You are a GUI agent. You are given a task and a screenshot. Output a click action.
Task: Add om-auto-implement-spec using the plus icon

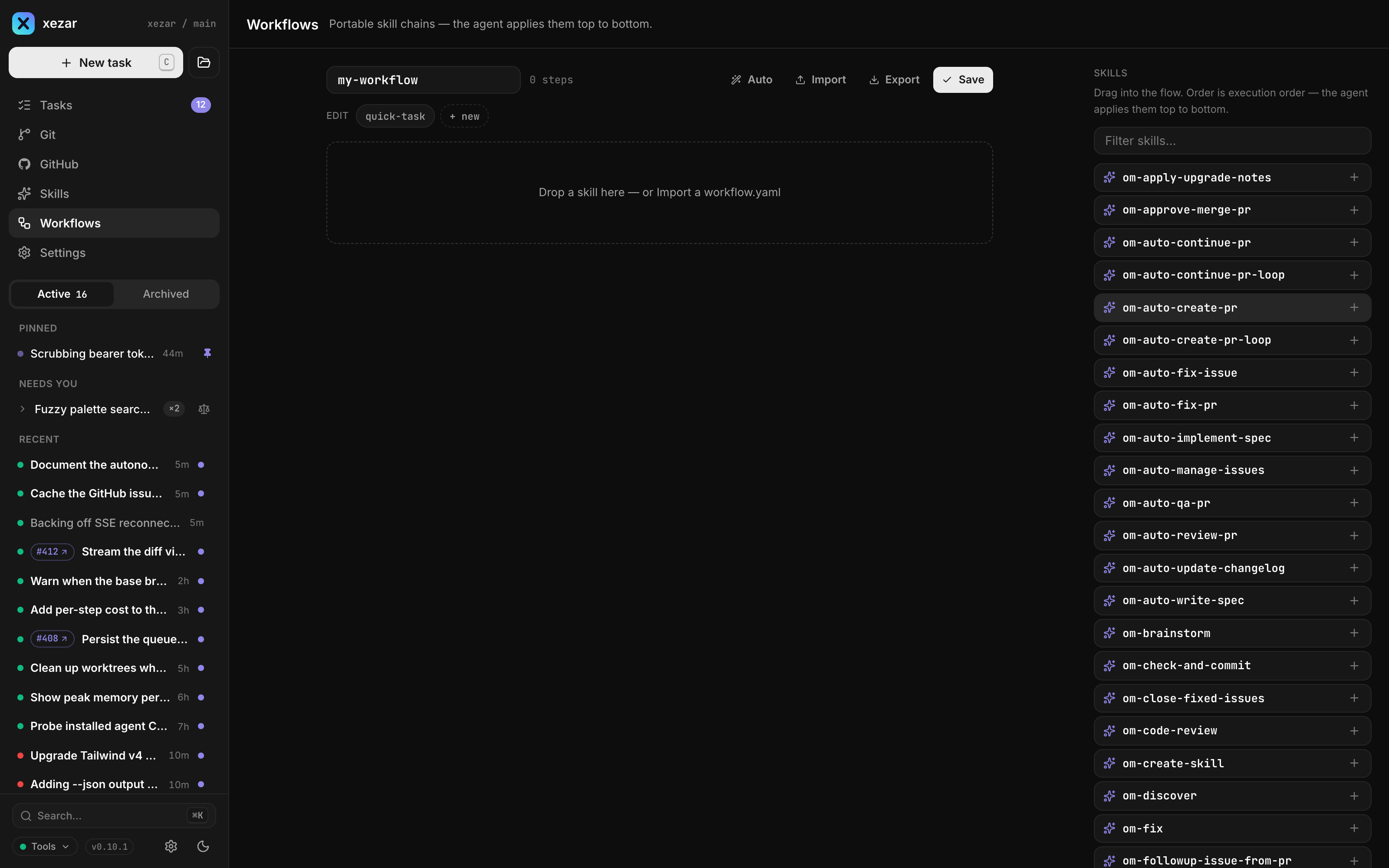pyautogui.click(x=1354, y=437)
